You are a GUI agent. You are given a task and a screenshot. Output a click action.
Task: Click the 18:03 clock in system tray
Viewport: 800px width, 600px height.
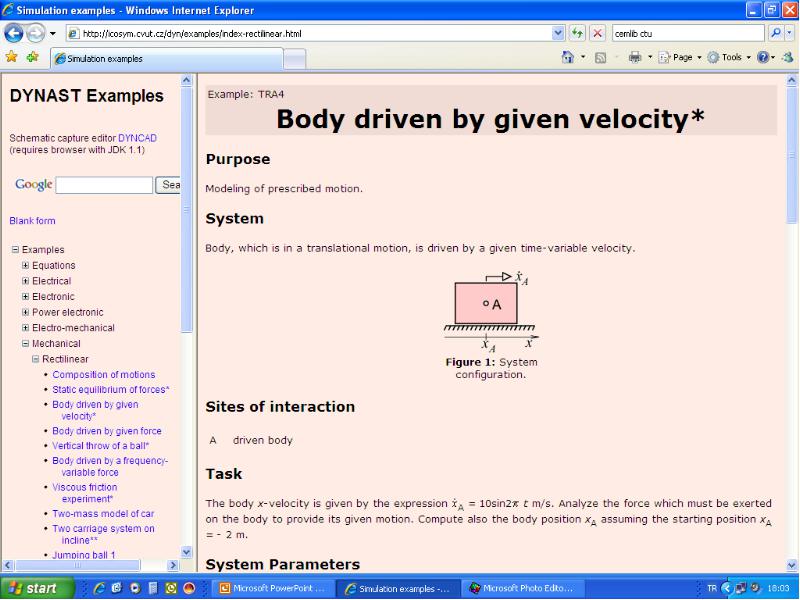point(778,588)
